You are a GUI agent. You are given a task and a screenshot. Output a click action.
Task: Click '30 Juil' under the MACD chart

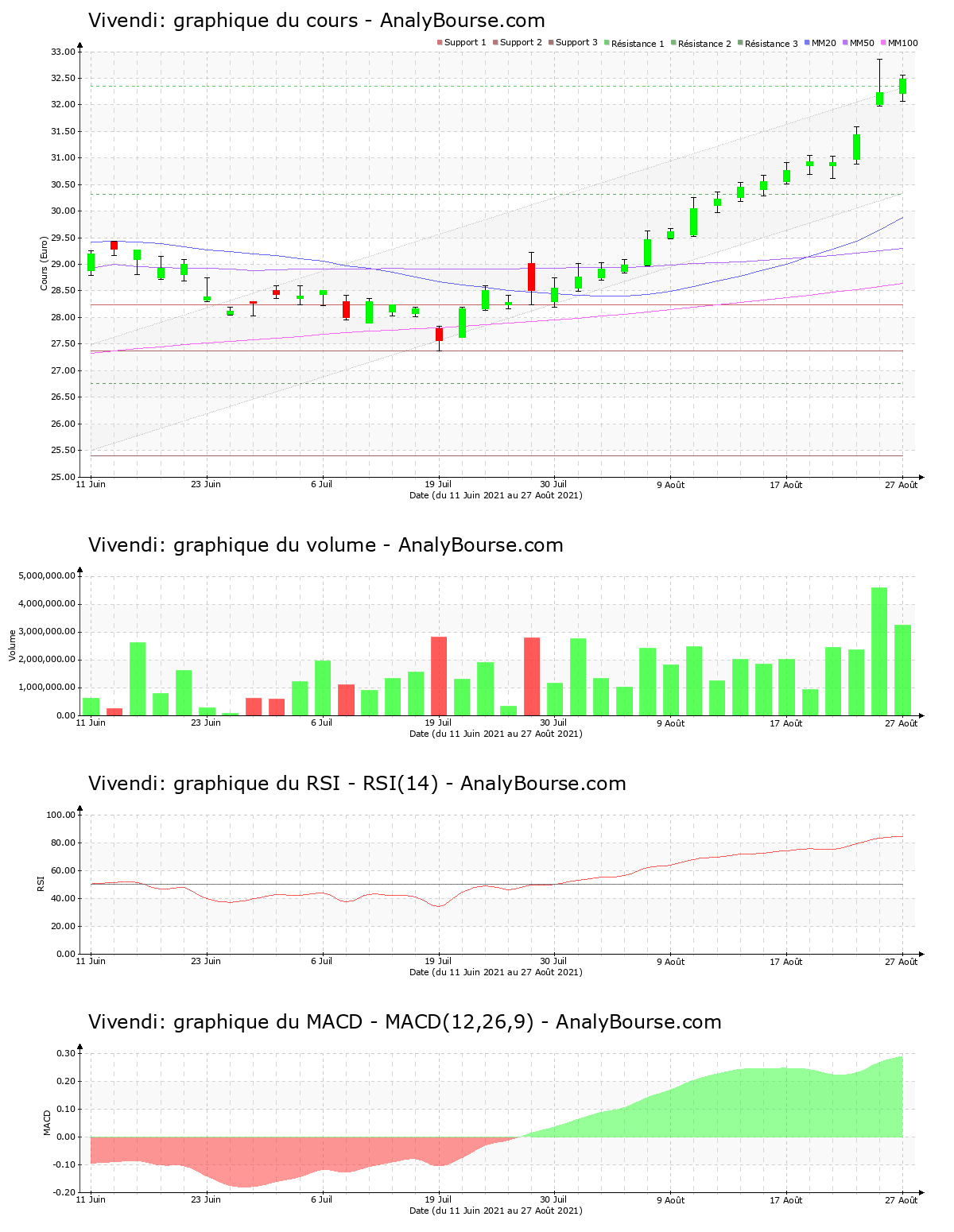(553, 1200)
